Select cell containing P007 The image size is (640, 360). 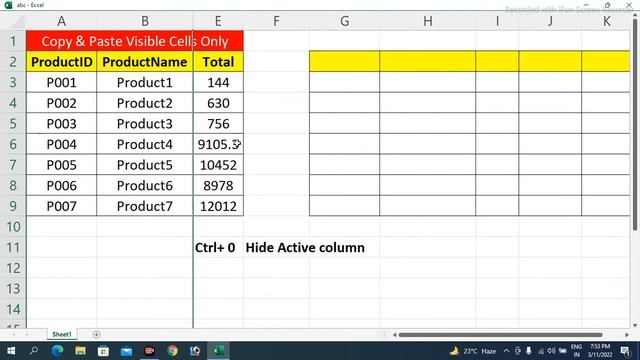point(61,206)
